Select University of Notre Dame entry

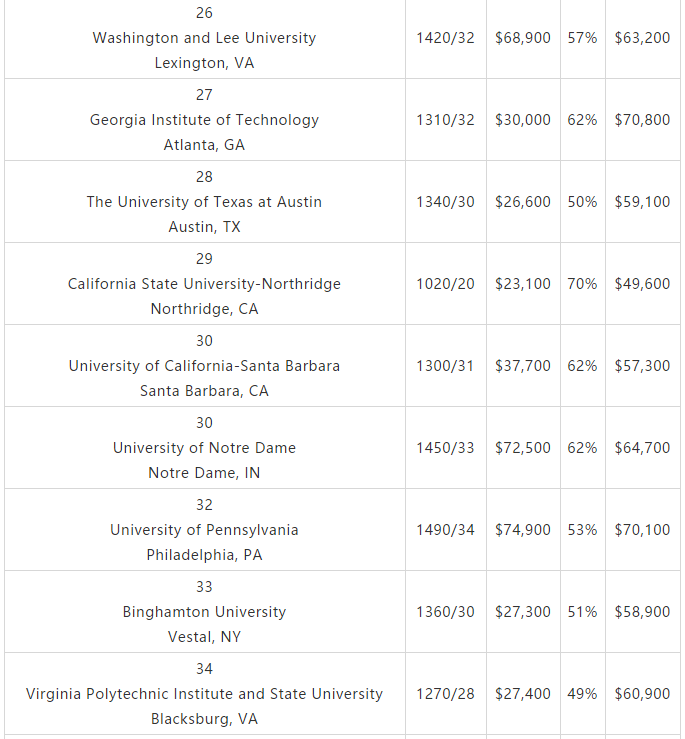coord(204,448)
